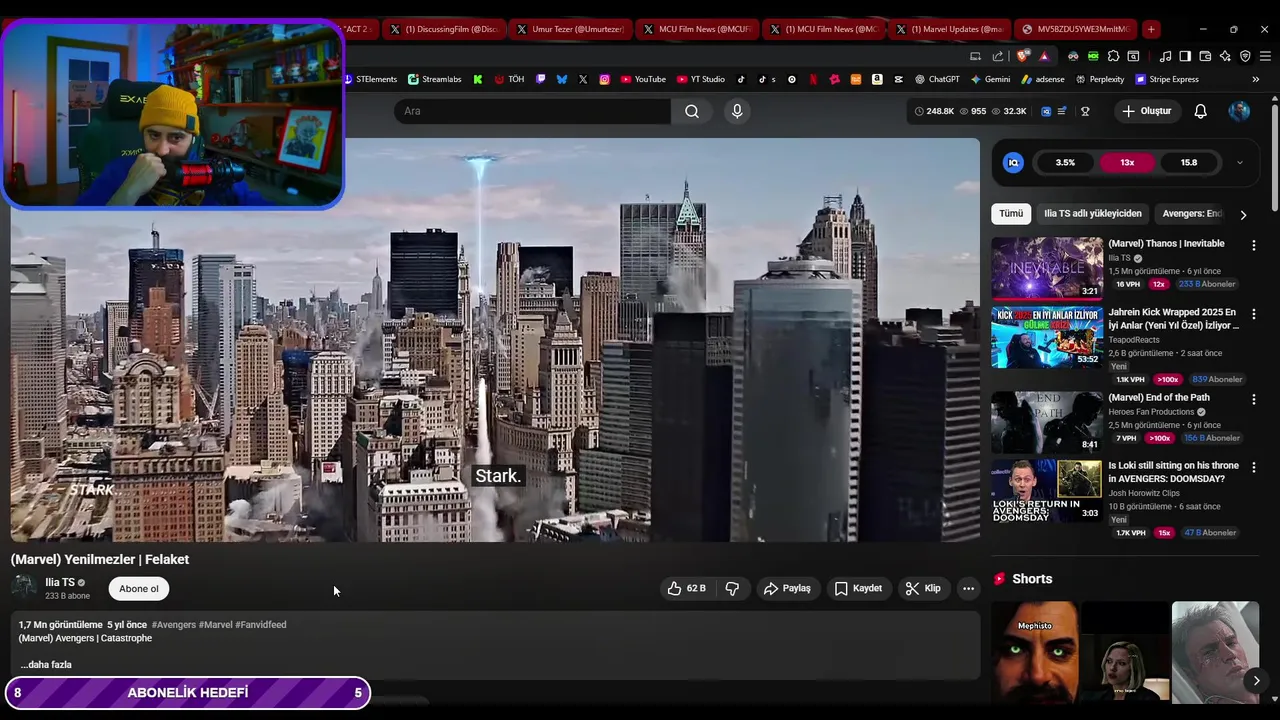
Task: Click the 15.8 vidIQ stat pill
Action: pos(1189,162)
